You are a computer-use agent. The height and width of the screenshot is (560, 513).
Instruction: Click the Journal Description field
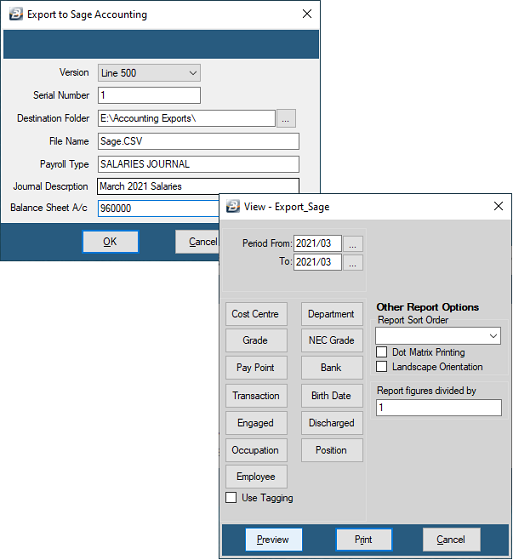point(198,186)
